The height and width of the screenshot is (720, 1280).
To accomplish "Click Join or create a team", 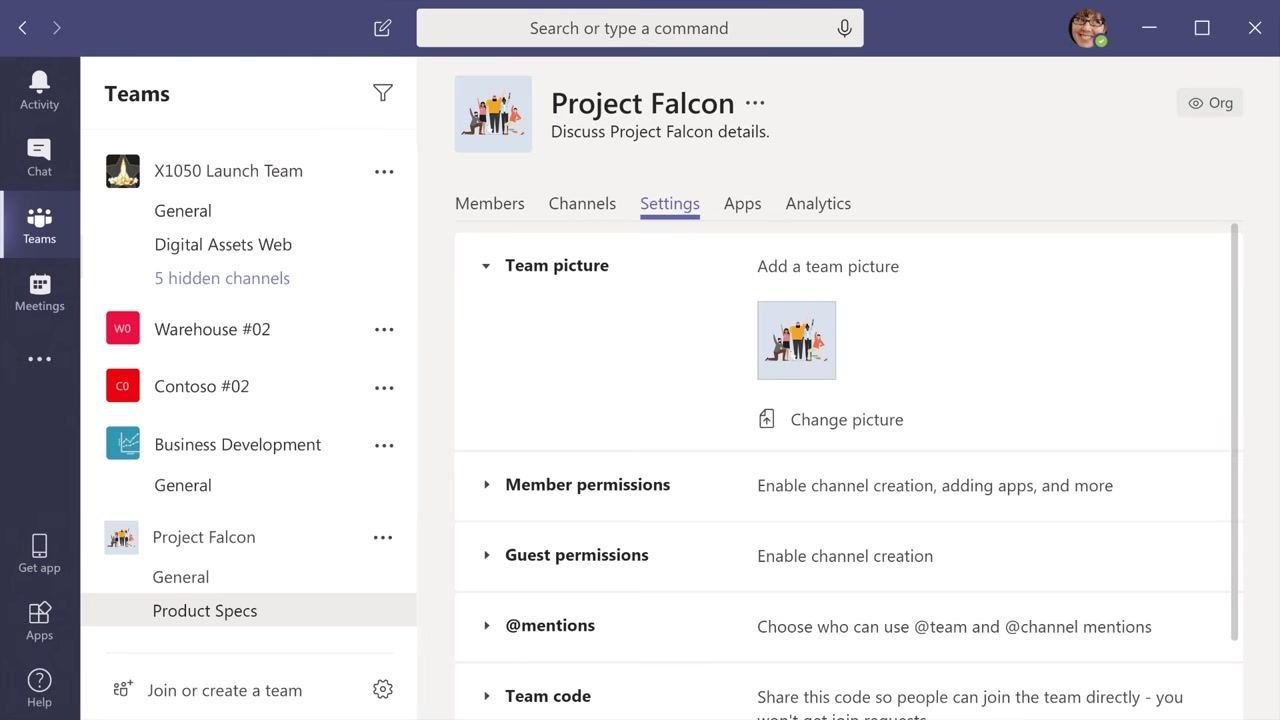I will (x=225, y=690).
